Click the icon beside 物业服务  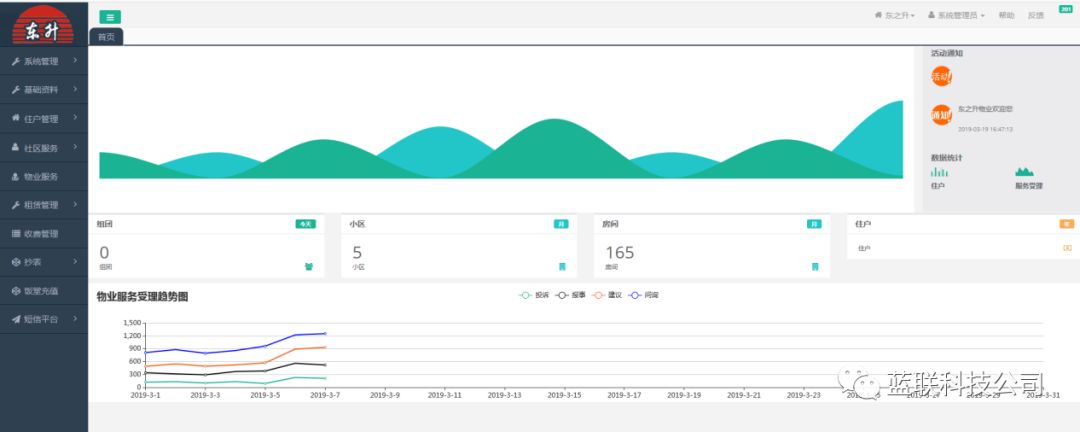pos(16,176)
